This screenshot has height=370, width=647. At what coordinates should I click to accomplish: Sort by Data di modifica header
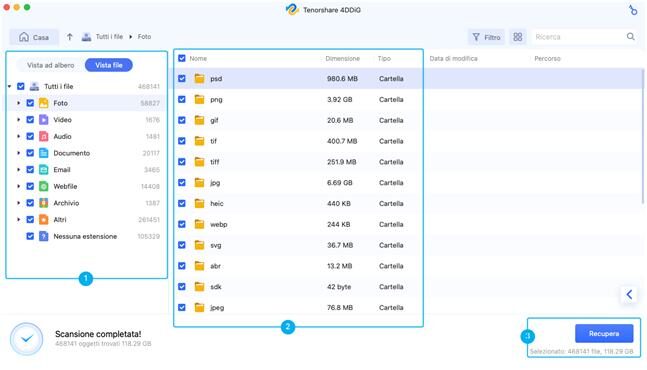click(x=453, y=59)
